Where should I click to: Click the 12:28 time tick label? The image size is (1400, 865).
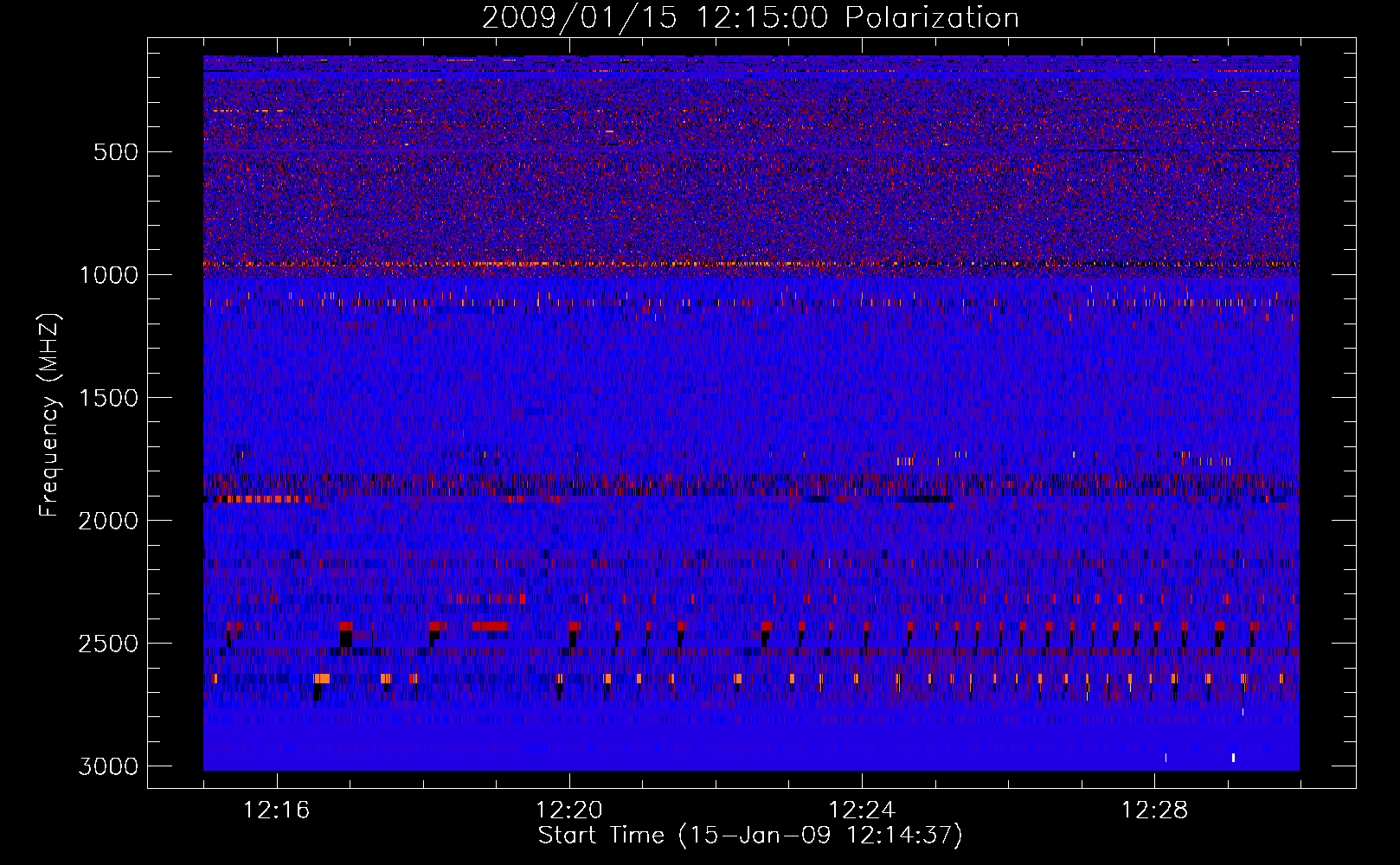[1154, 811]
